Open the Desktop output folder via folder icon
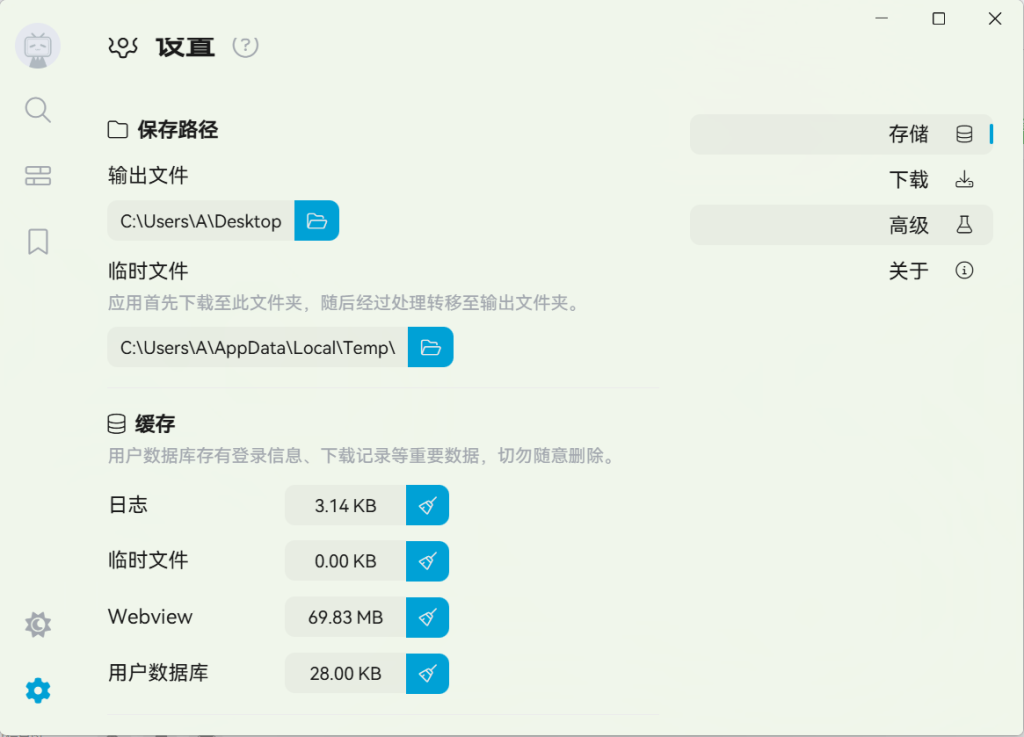The width and height of the screenshot is (1024, 737). click(317, 220)
